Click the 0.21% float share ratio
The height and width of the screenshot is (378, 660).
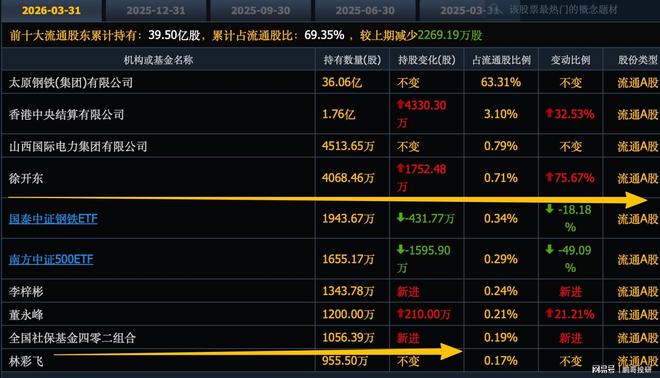(501, 314)
